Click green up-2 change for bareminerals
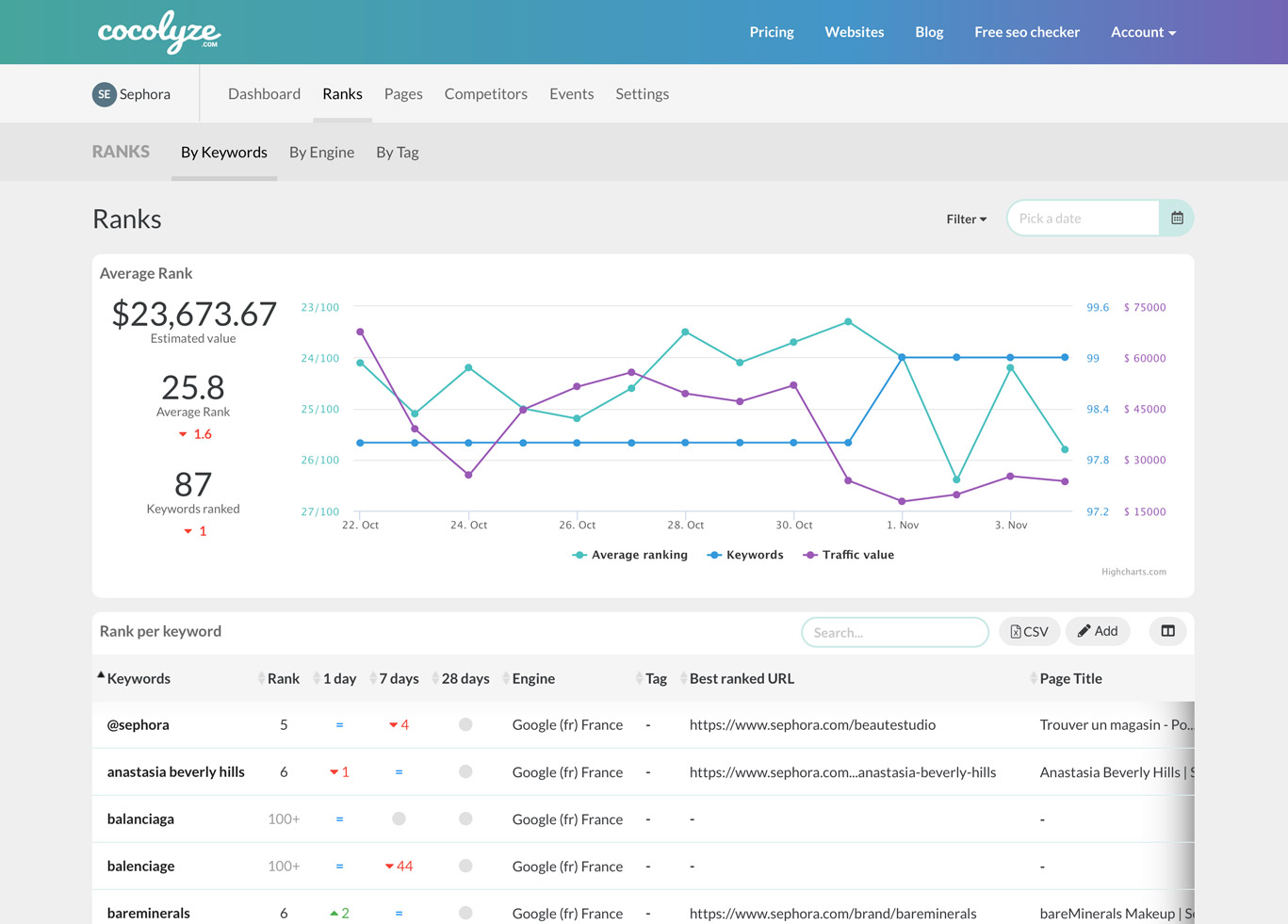Screen dimensions: 1288x924 click(x=339, y=914)
